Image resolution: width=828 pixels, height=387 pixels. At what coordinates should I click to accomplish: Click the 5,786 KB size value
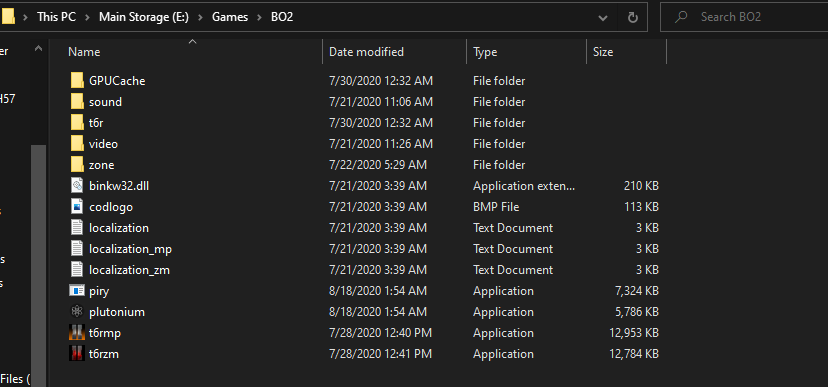pos(637,312)
